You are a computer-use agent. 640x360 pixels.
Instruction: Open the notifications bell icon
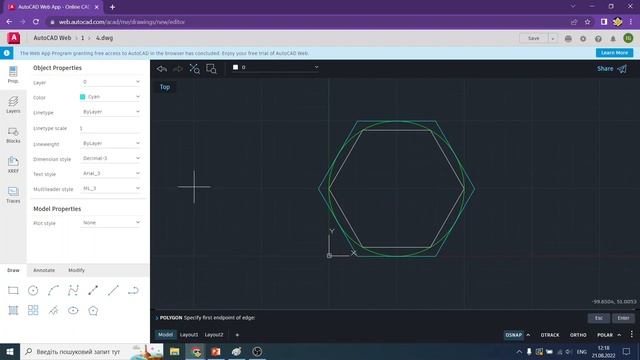[x=613, y=38]
